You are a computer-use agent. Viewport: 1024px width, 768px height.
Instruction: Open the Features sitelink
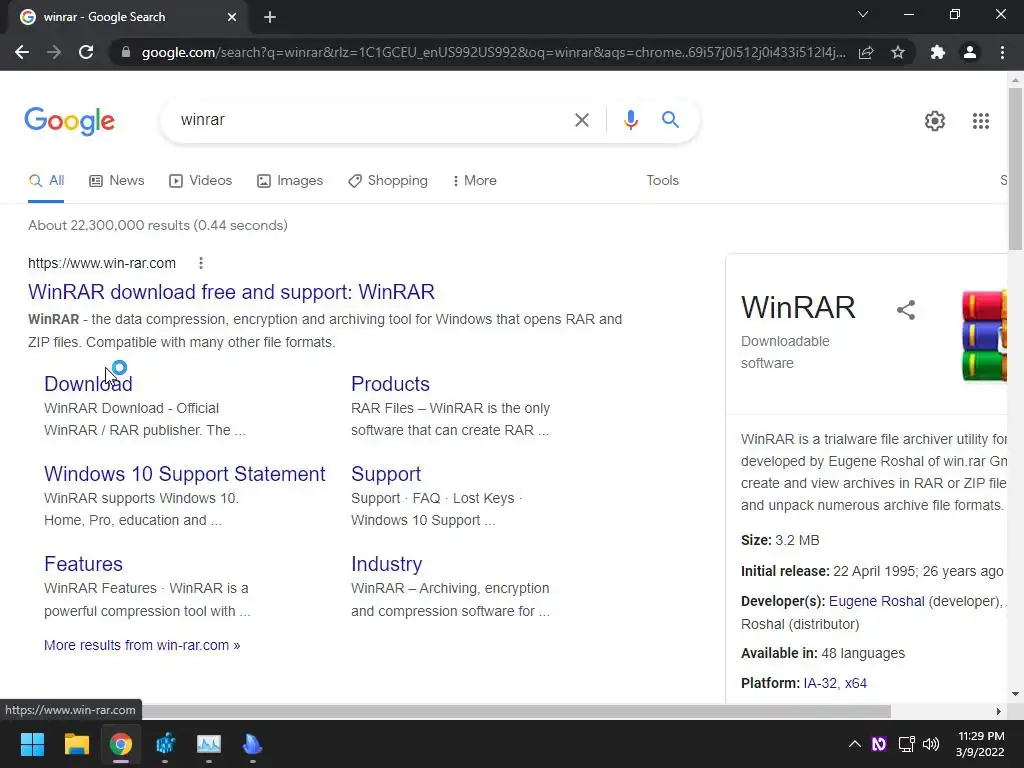(x=83, y=564)
